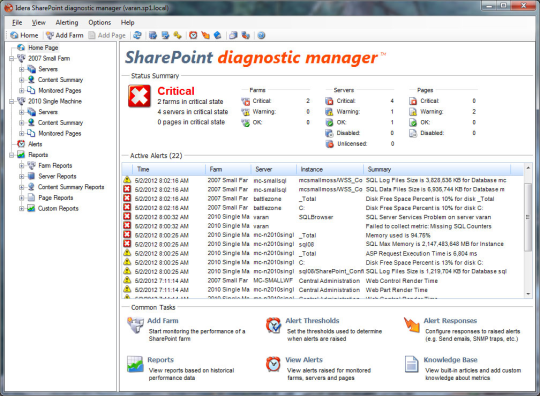
Task: Sort alerts by the Time column header
Action: (169, 169)
